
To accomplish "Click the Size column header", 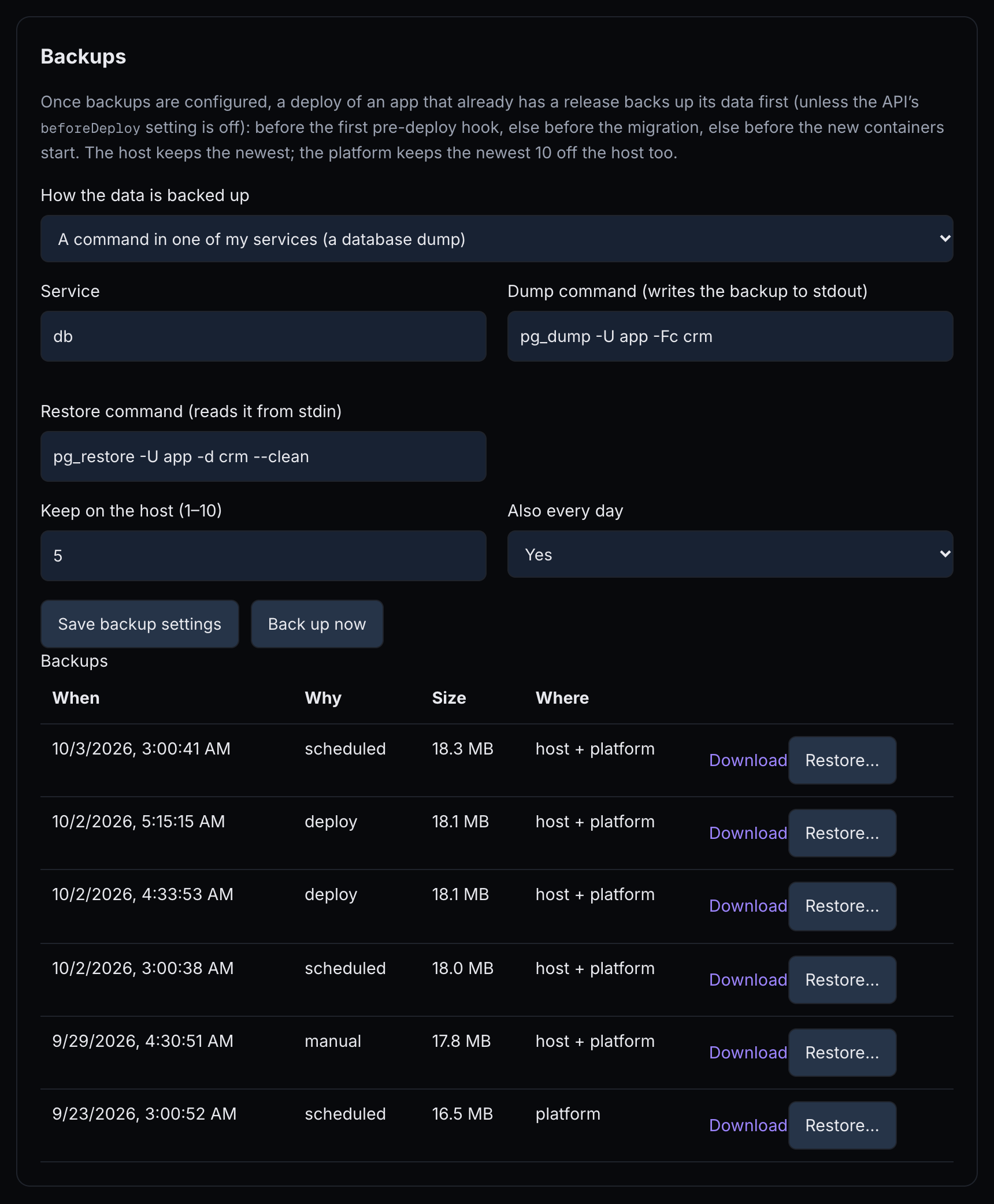I will 449,698.
